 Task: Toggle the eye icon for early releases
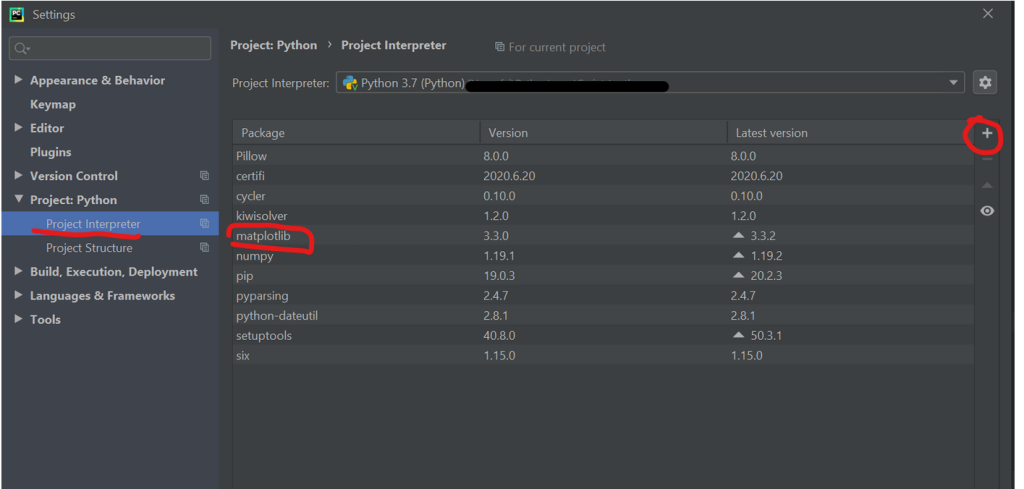(x=987, y=211)
